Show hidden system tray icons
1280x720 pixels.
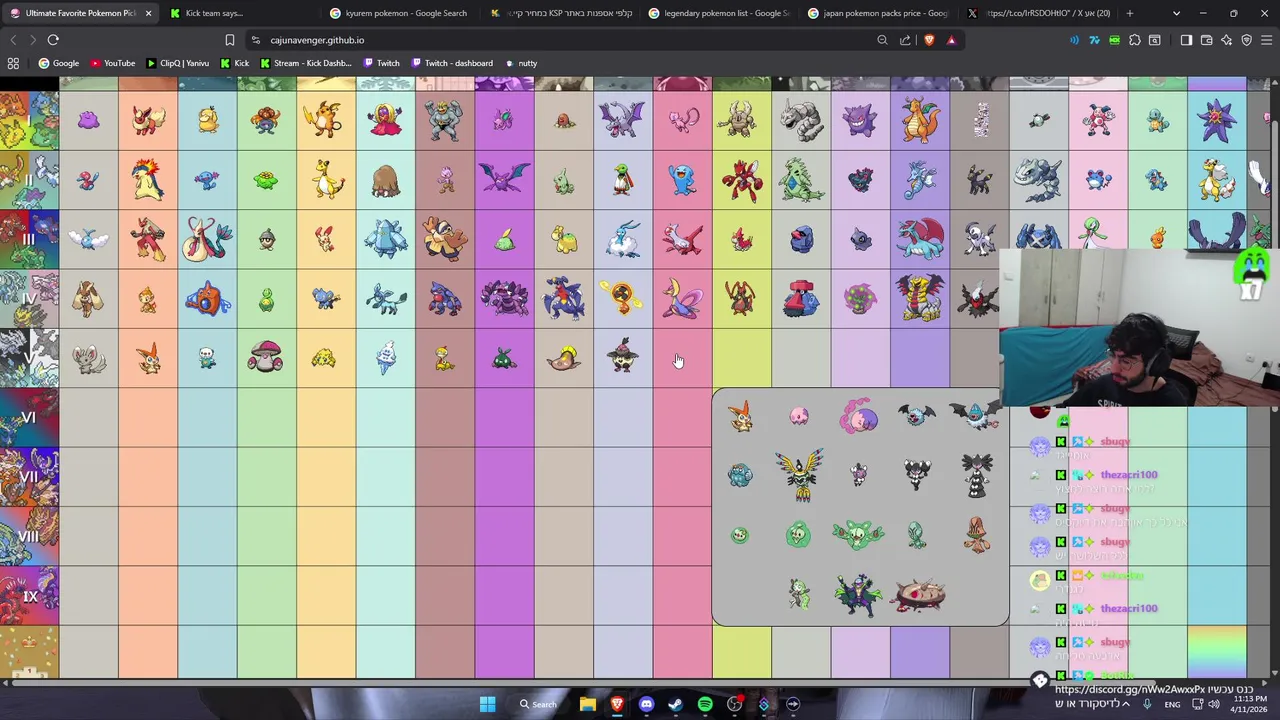pos(1126,704)
